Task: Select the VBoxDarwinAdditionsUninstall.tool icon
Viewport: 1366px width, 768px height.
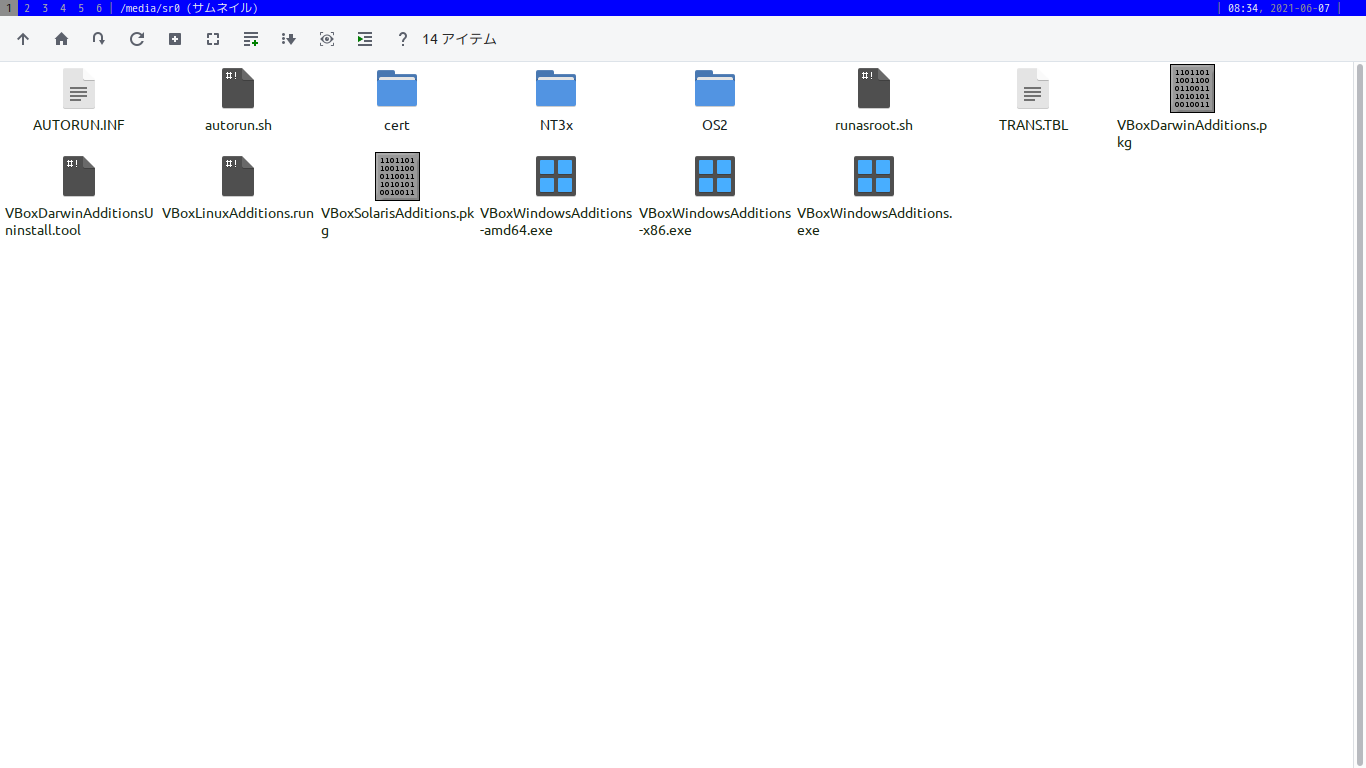Action: (x=79, y=177)
